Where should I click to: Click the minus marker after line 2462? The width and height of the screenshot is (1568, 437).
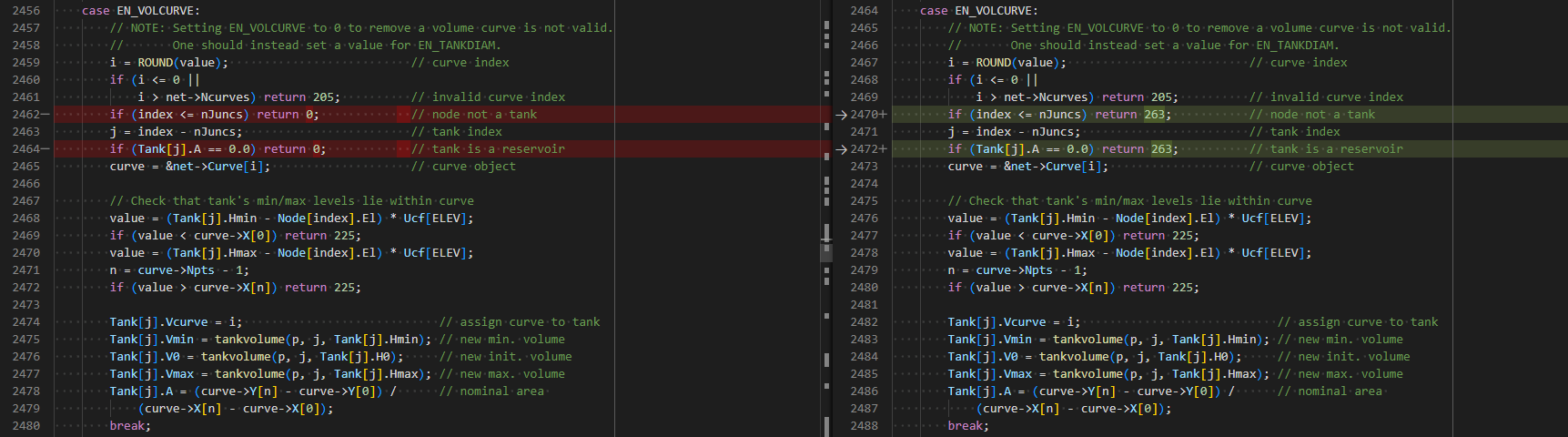(x=46, y=115)
